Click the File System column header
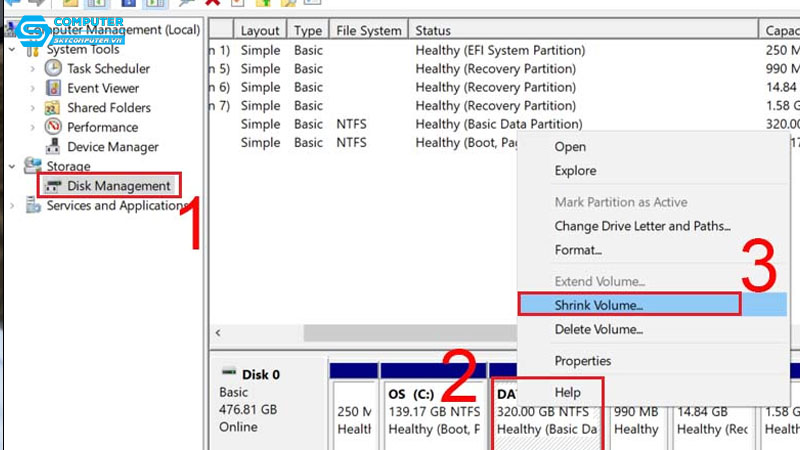Image resolution: width=800 pixels, height=450 pixels. [x=370, y=31]
